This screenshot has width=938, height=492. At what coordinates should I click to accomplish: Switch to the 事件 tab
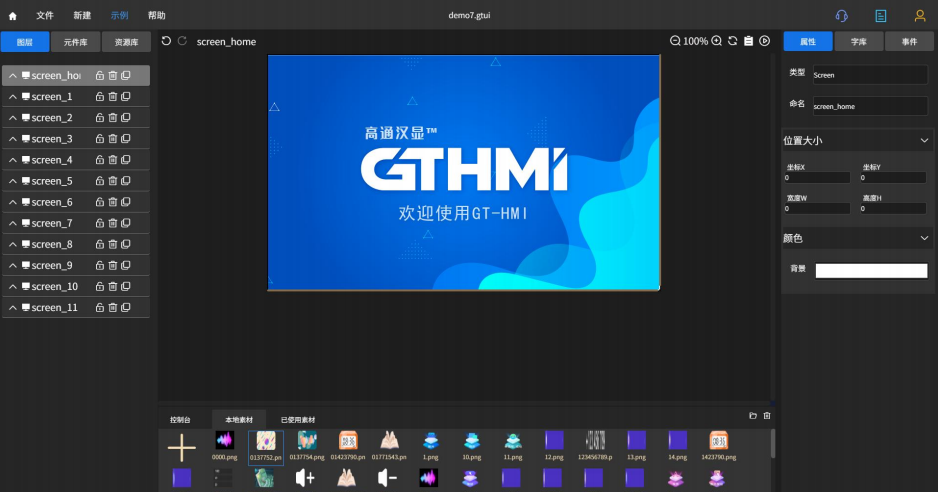[x=909, y=41]
